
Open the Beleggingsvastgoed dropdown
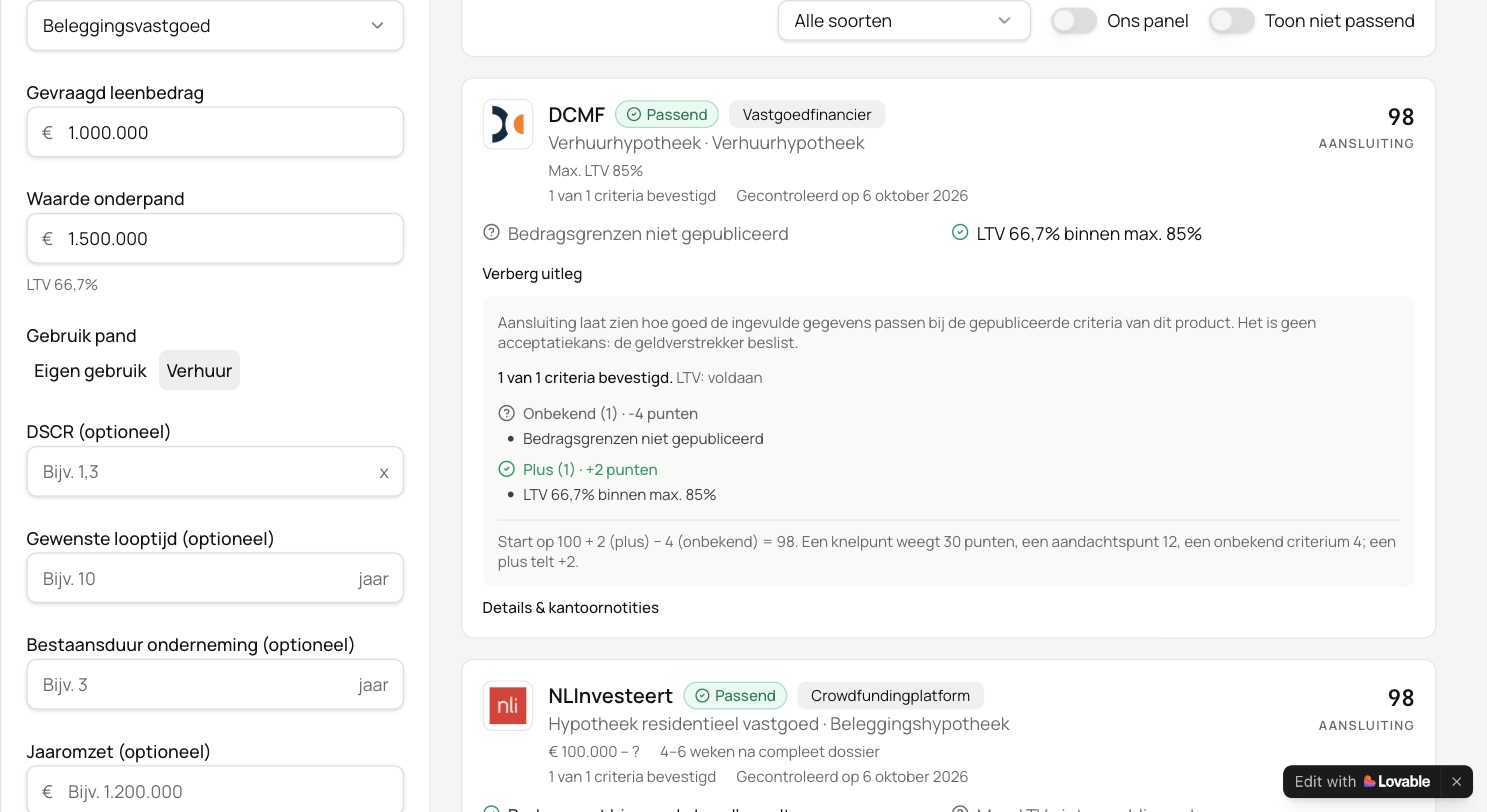215,26
